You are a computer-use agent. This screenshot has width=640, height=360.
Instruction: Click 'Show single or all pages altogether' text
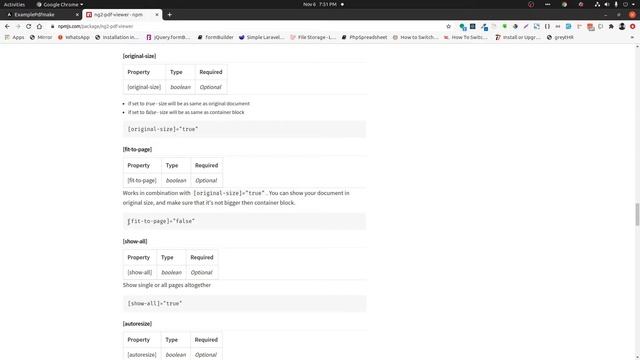point(167,285)
